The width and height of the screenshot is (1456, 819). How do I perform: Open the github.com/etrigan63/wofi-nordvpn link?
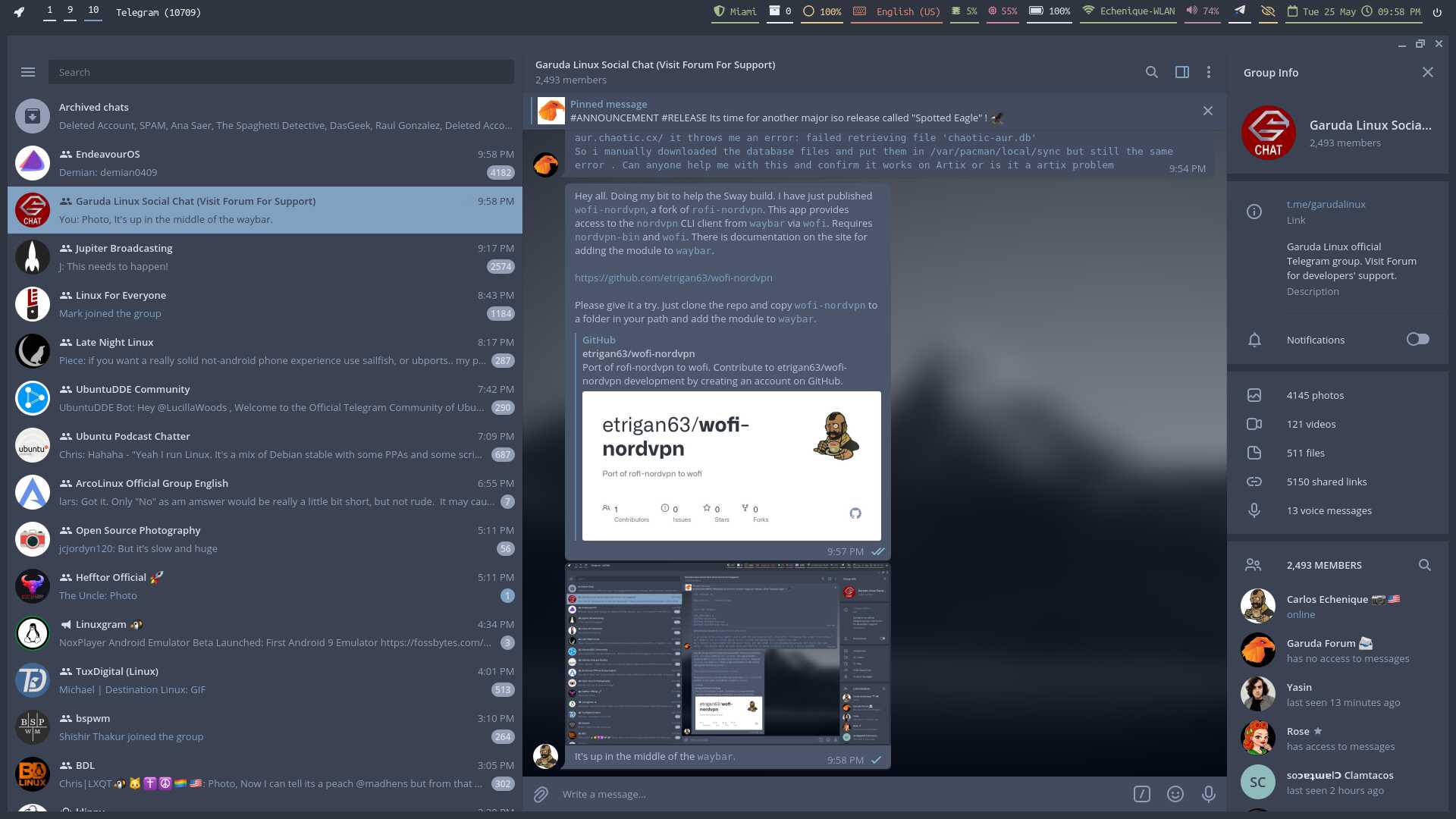click(673, 278)
